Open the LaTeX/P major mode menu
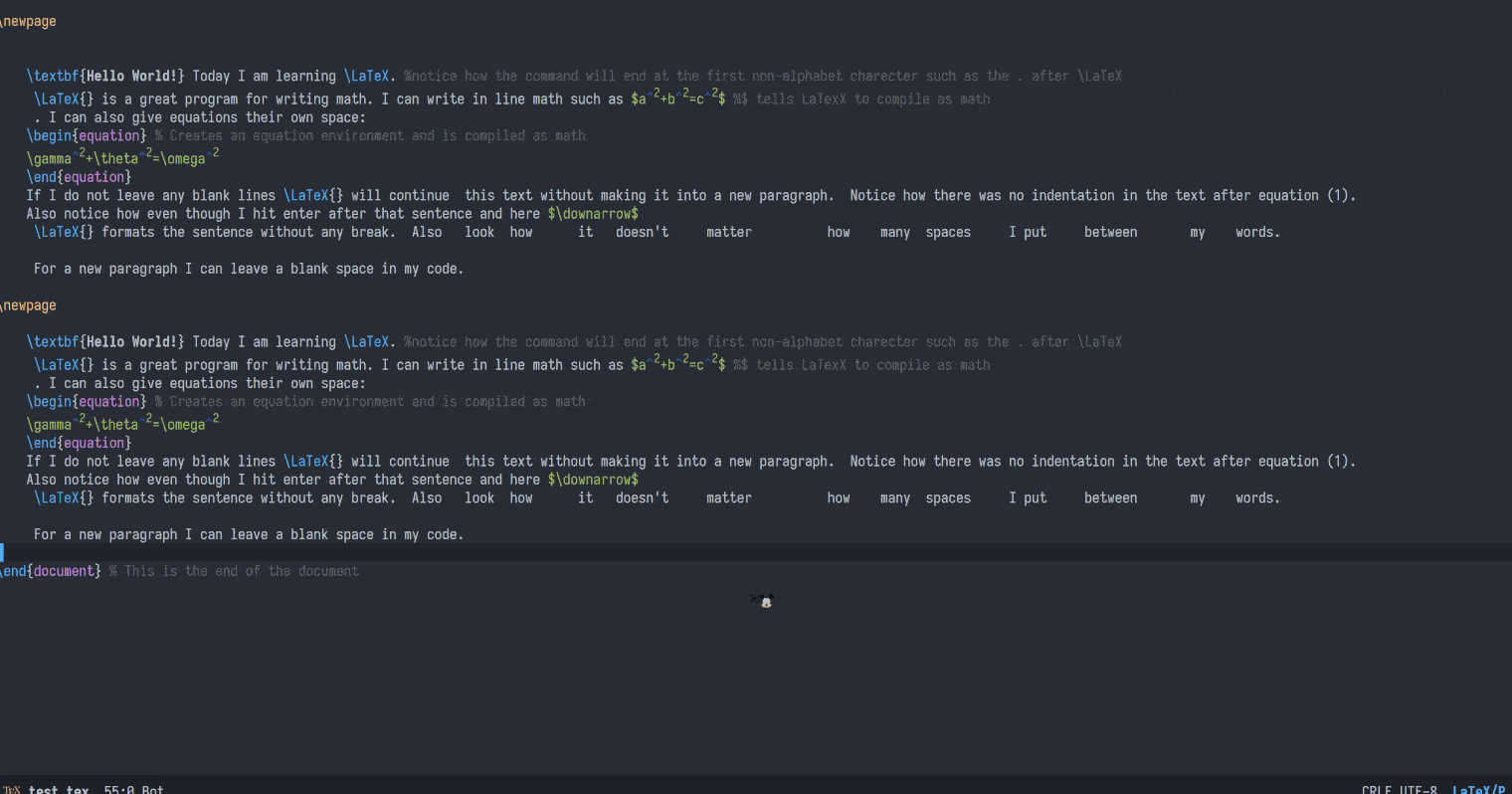This screenshot has height=794, width=1512. (x=1479, y=789)
